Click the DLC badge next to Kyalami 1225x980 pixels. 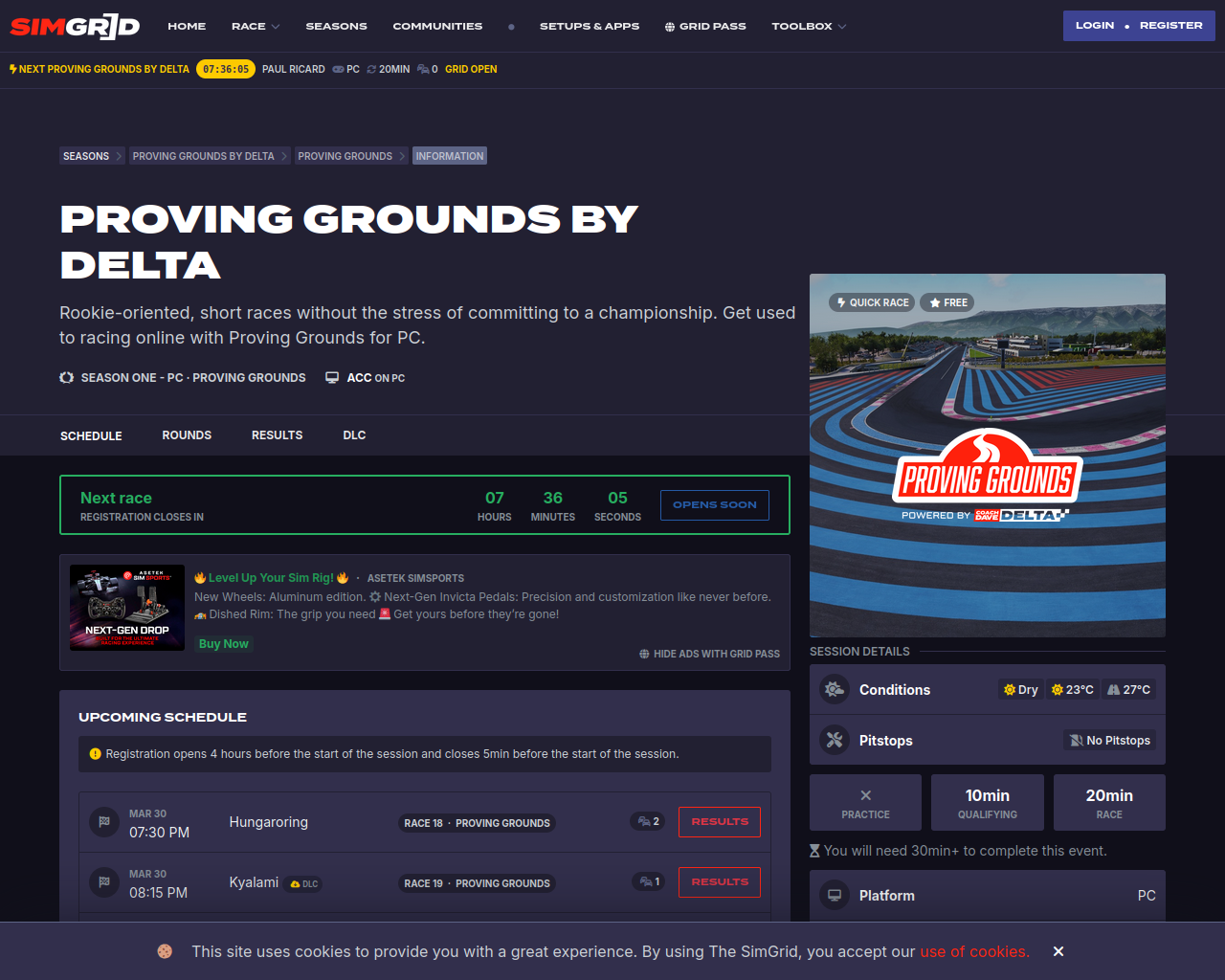coord(303,884)
